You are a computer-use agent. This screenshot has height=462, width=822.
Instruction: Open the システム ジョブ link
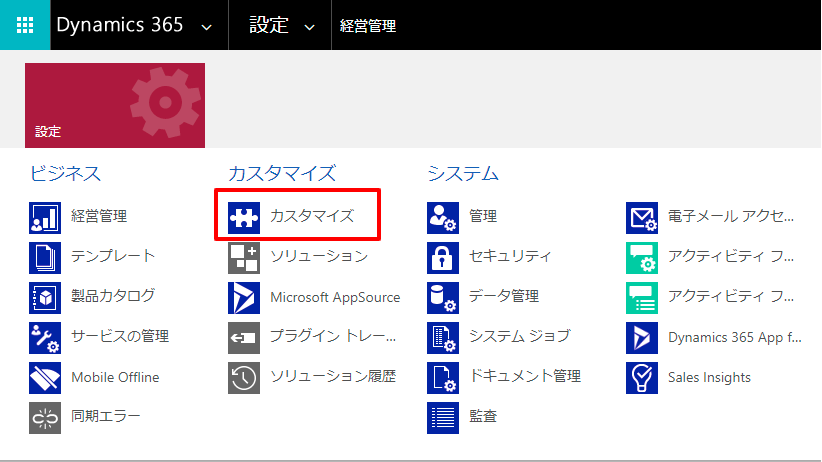click(520, 336)
